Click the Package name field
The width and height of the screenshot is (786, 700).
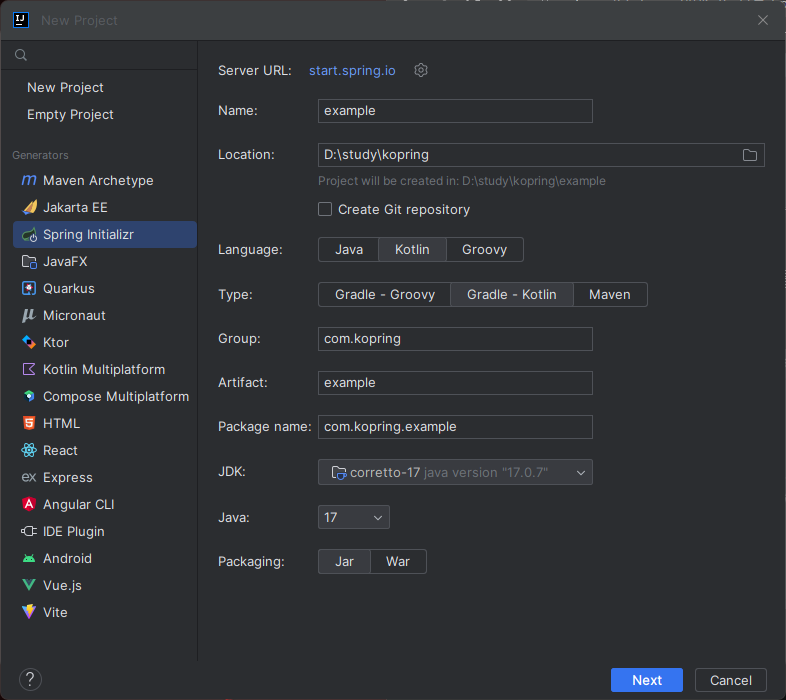[455, 427]
